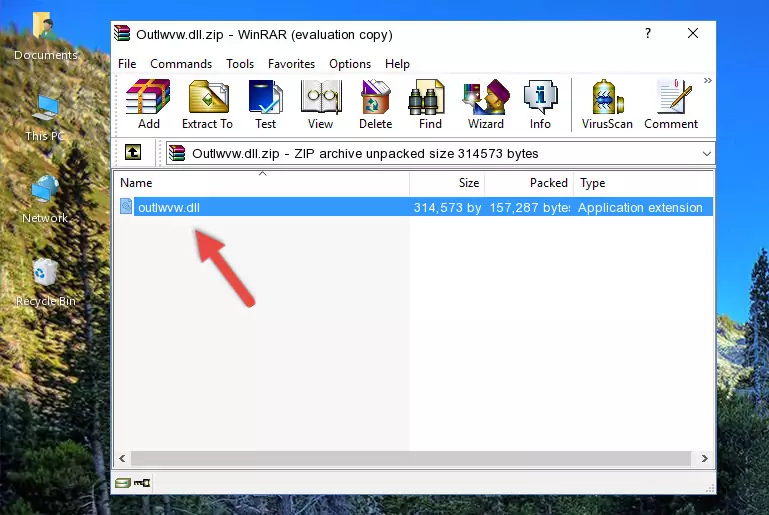Open the File menu
Viewport: 769px width, 515px height.
coord(127,64)
